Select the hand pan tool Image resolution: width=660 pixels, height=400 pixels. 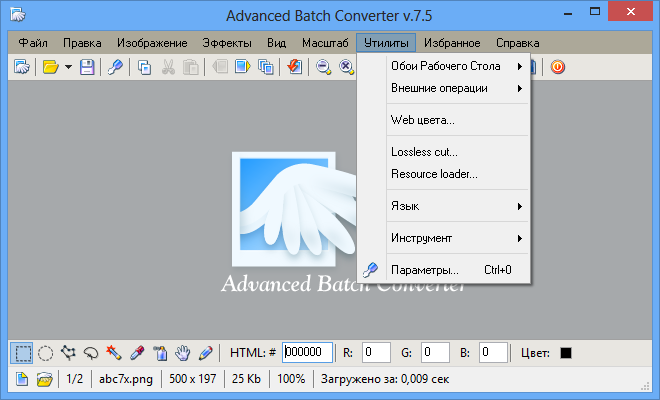pos(183,353)
